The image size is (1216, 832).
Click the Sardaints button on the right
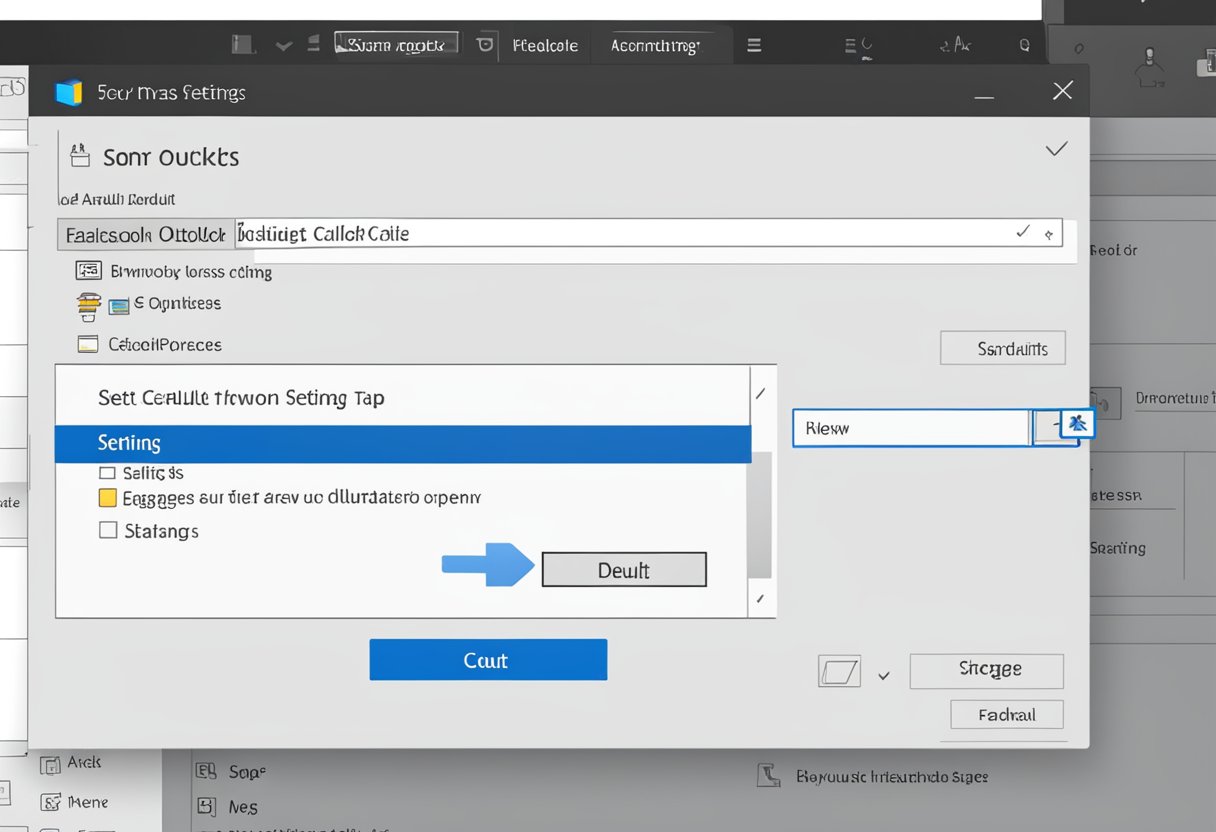coord(1002,348)
